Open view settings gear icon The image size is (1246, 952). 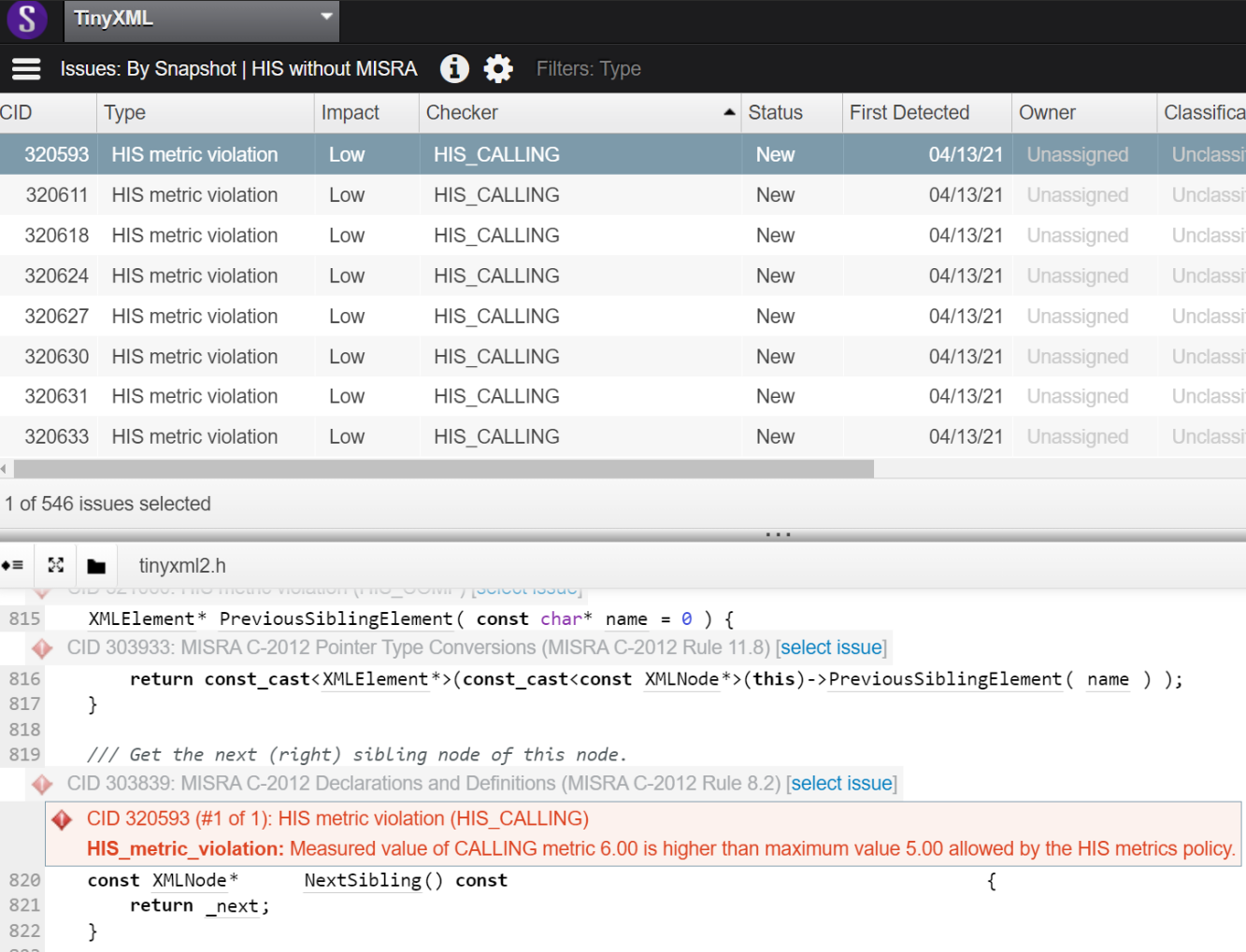[x=498, y=68]
